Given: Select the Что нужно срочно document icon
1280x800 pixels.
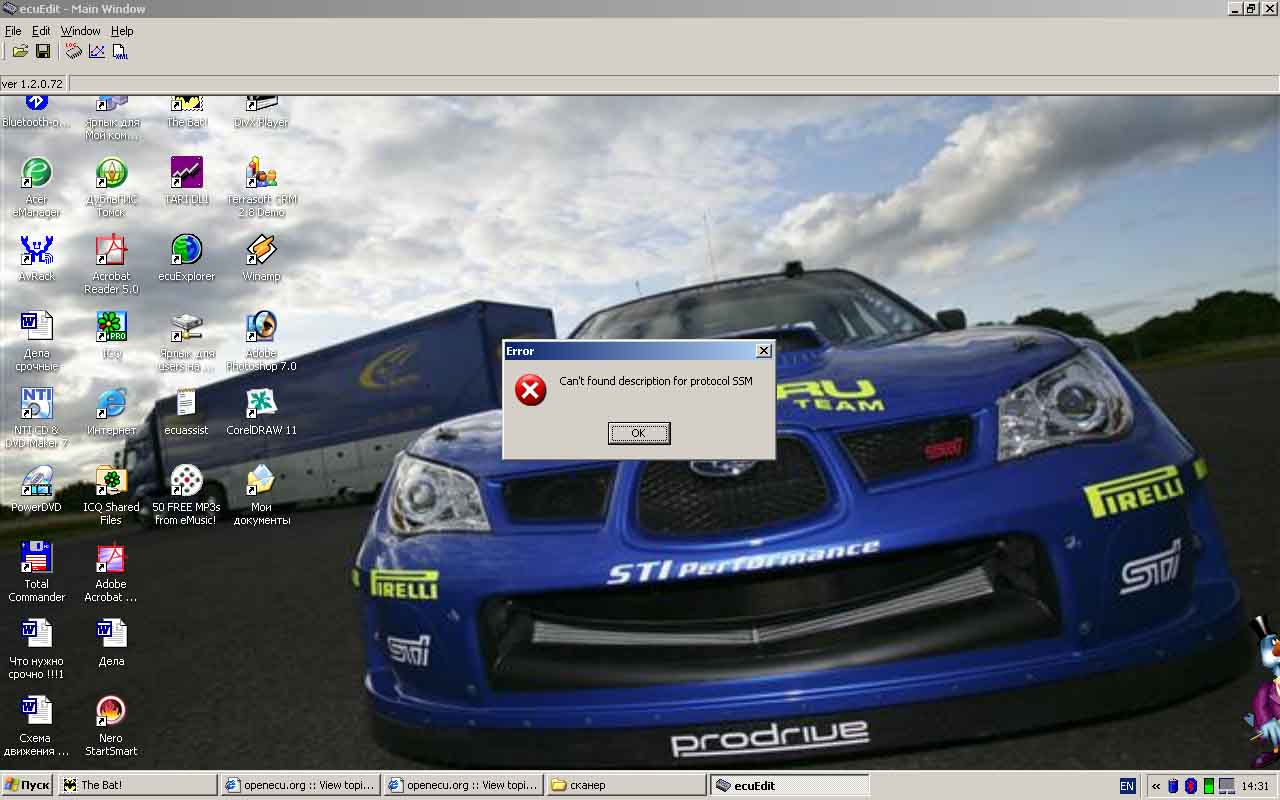Looking at the screenshot, I should coord(37,649).
